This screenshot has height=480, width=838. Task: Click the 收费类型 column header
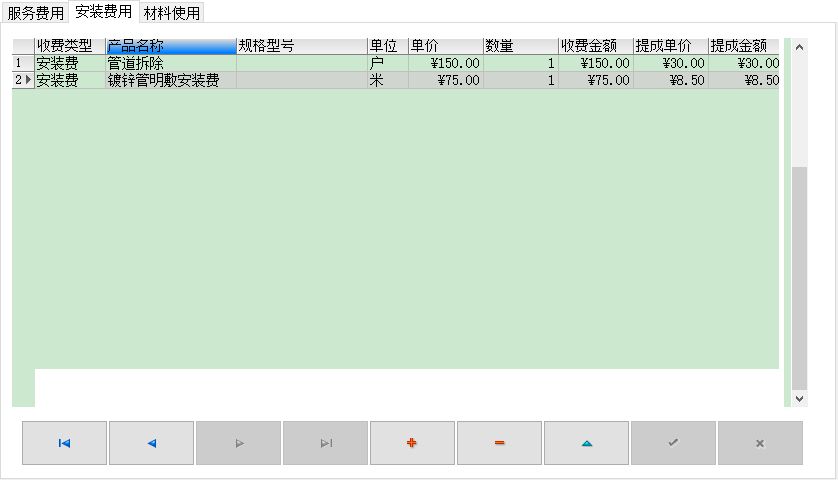click(70, 46)
